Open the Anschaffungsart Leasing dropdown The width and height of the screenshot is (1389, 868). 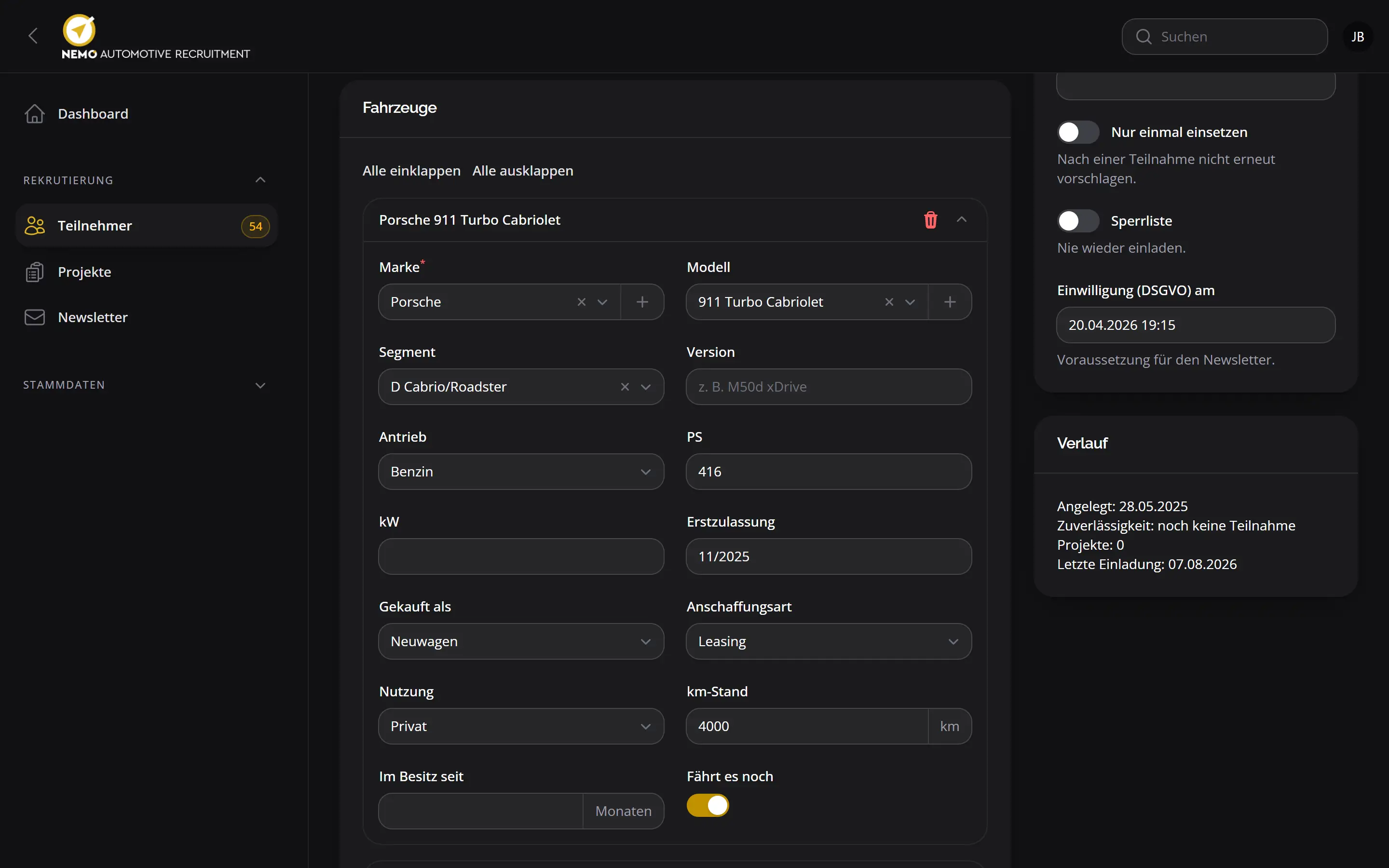[829, 641]
